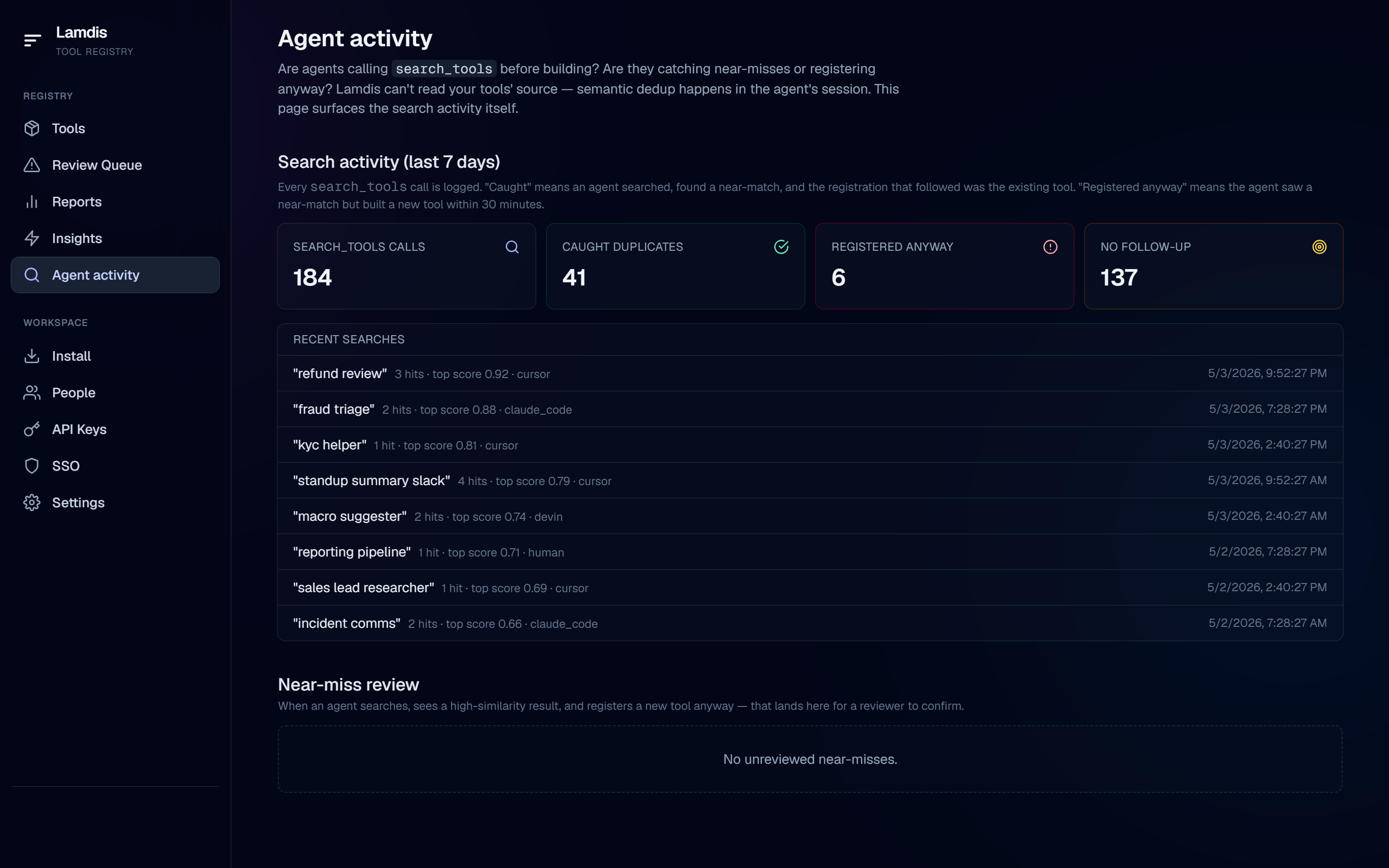
Task: Open the Tools page
Action: [x=115, y=128]
